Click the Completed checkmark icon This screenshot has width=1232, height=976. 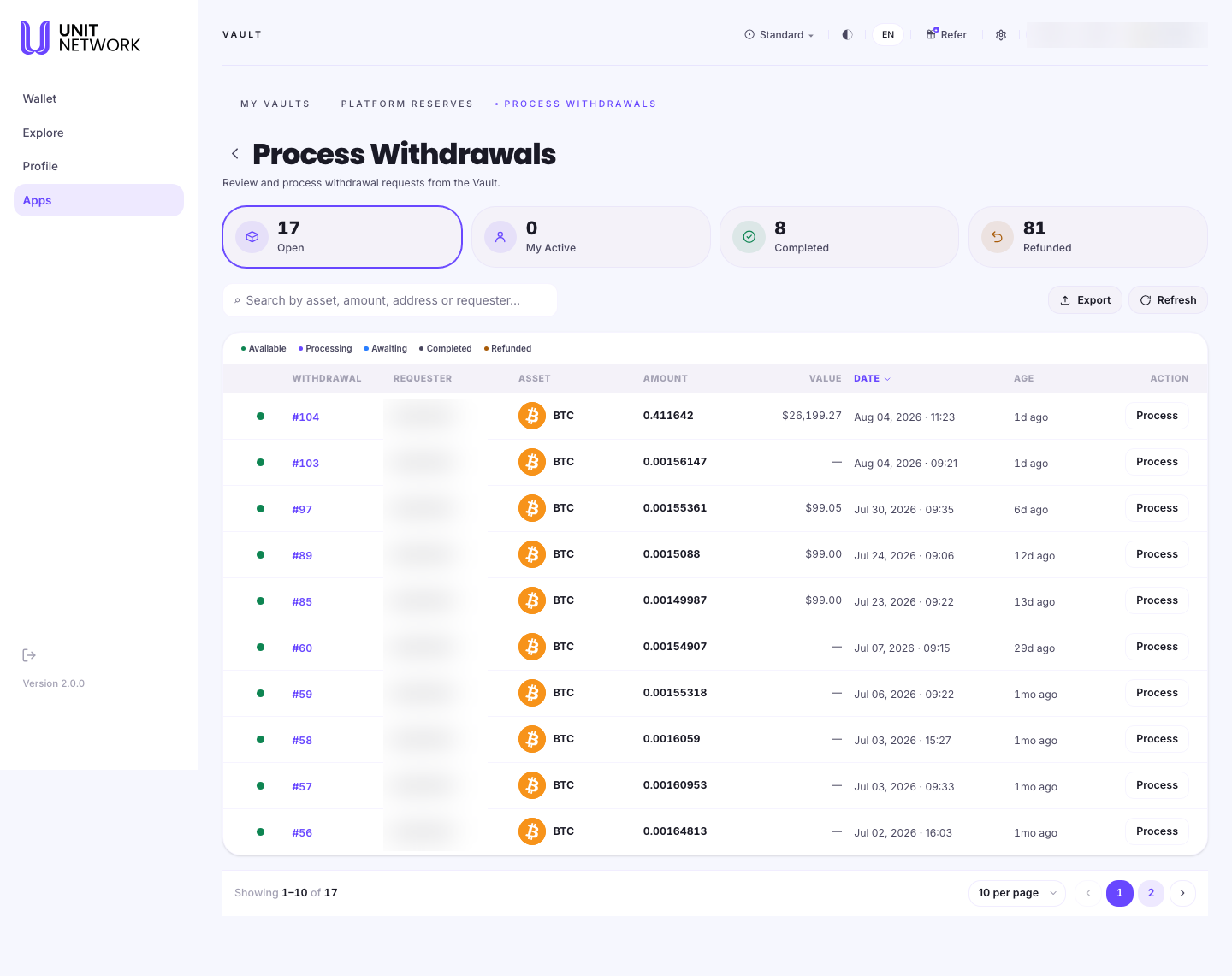coord(749,237)
